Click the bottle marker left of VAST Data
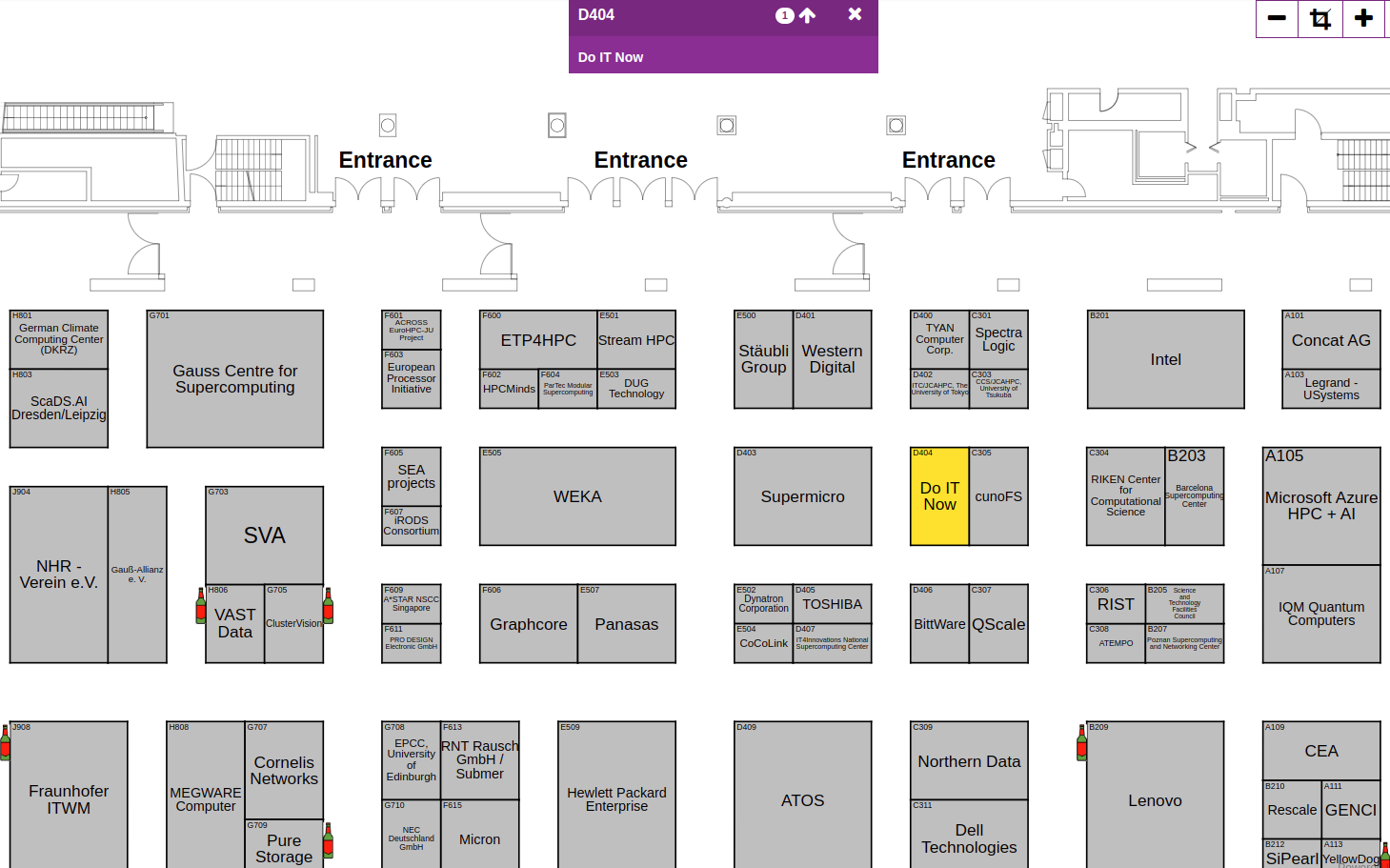Screen dimensions: 1390x868 (x=201, y=606)
